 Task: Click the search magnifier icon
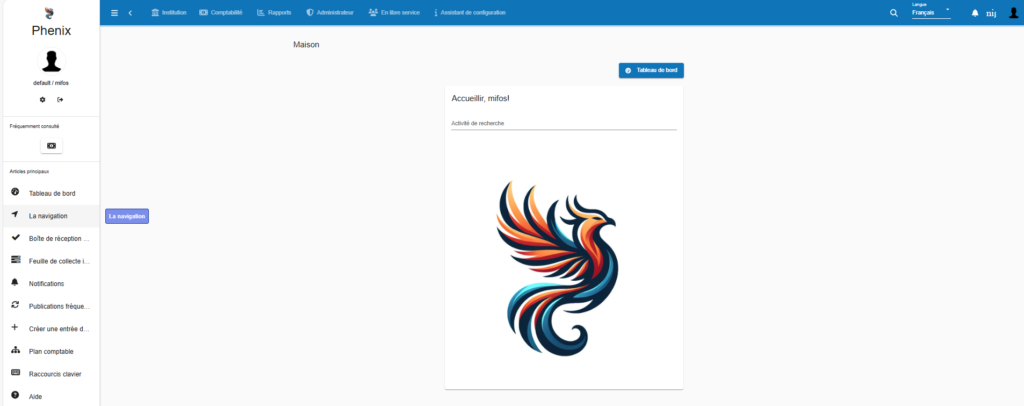894,13
